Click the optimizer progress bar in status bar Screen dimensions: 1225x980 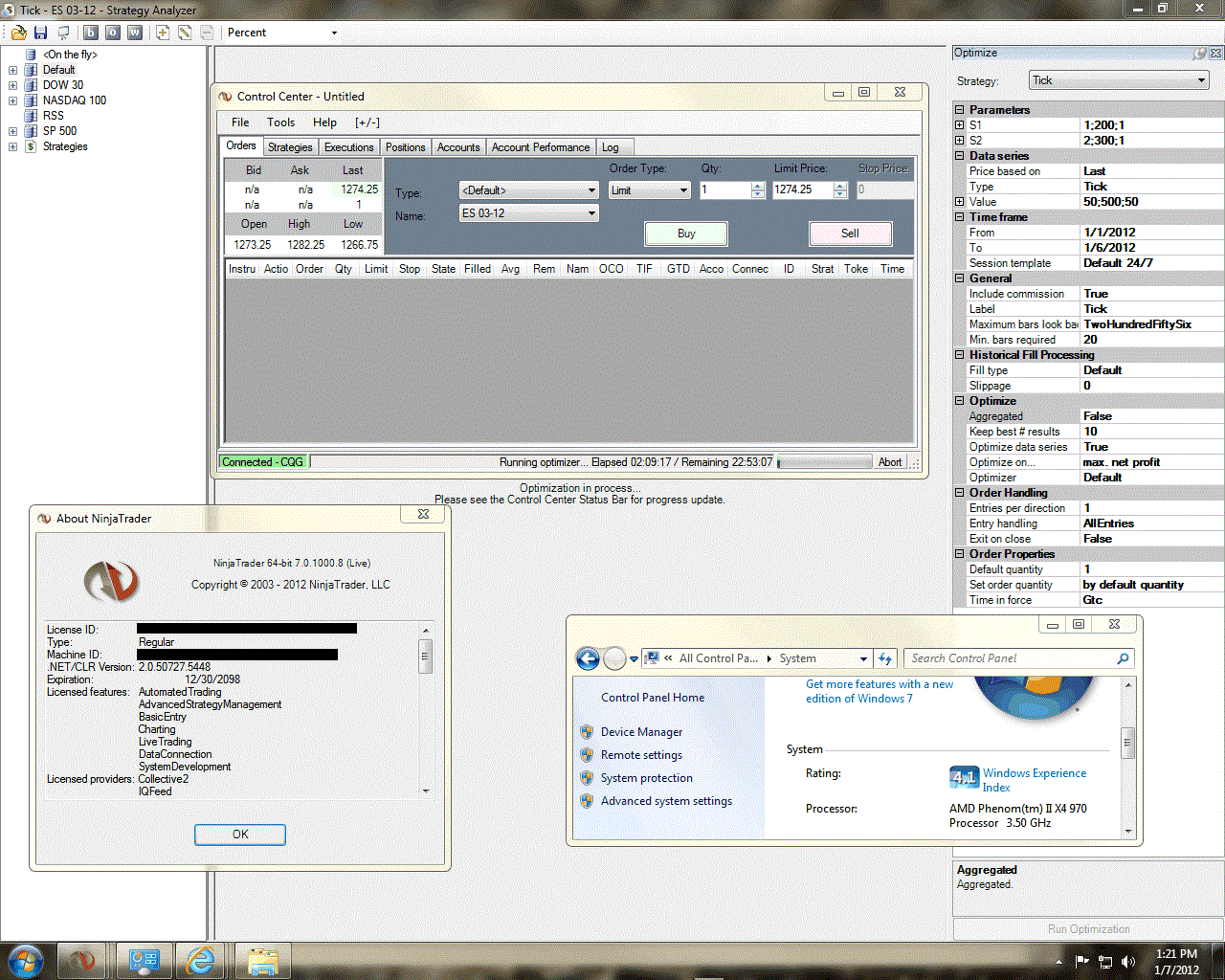[825, 462]
